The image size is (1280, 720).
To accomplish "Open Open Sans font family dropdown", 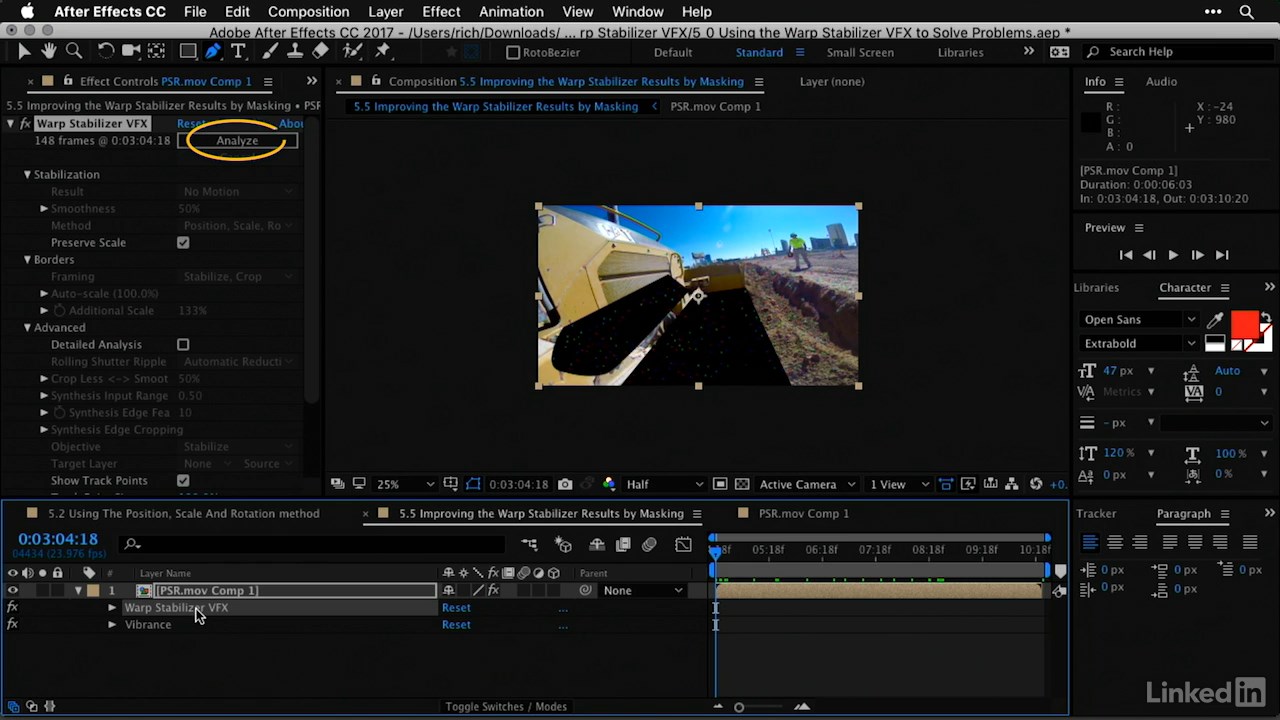I will tap(1138, 319).
